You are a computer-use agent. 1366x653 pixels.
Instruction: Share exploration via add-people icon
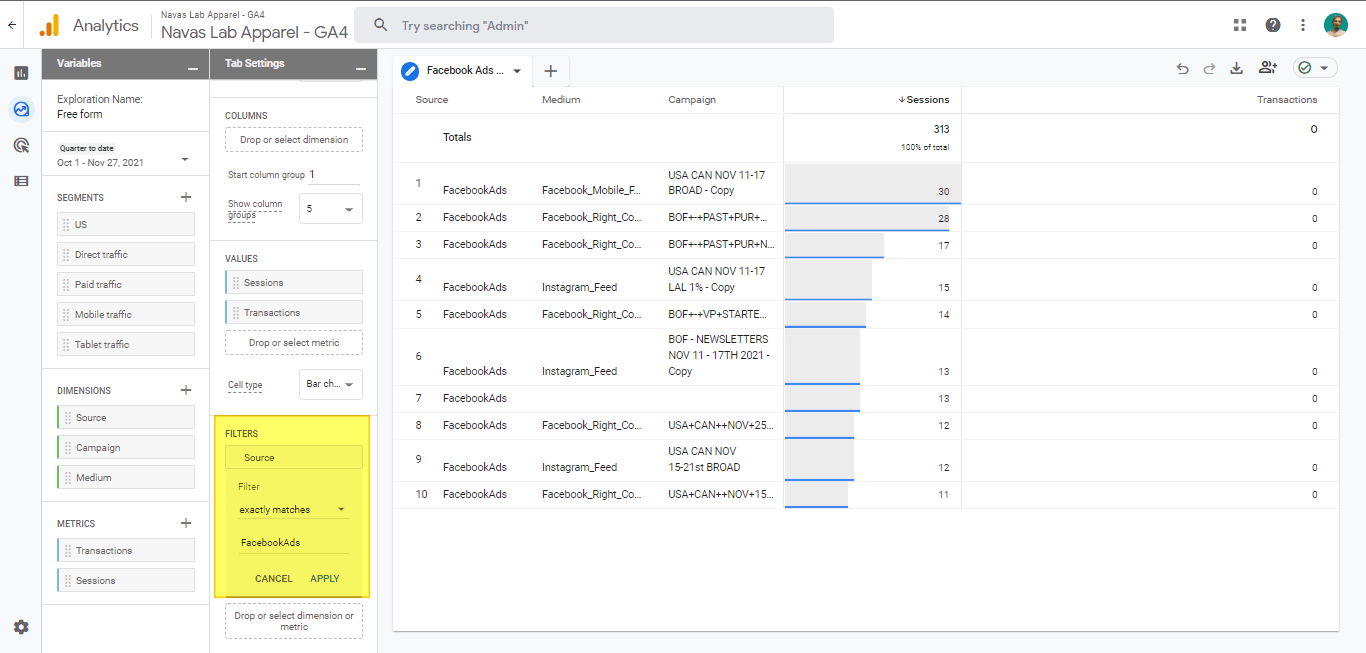pyautogui.click(x=1268, y=68)
